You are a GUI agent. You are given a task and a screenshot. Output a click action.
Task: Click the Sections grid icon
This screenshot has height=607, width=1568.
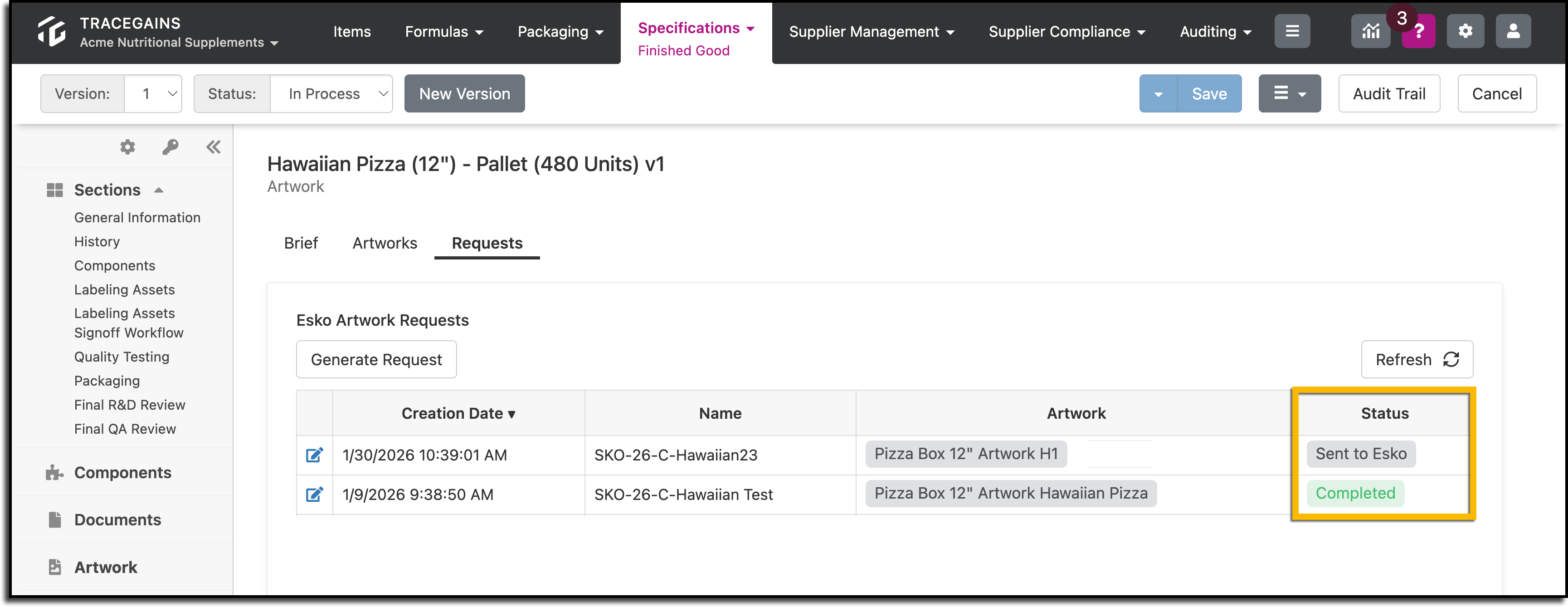coord(55,190)
